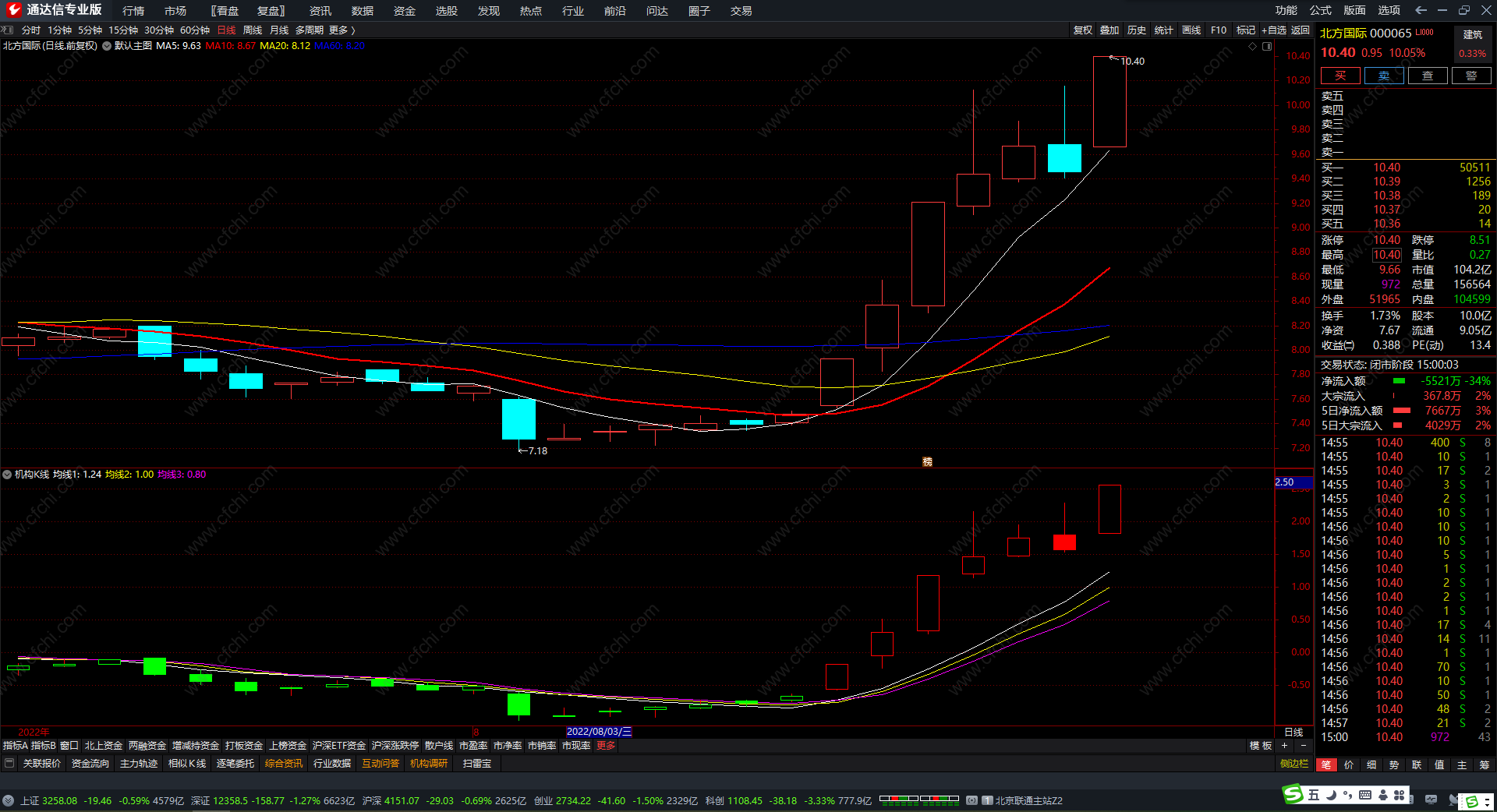Click the red 买 buy button
The image size is (1497, 812).
pyautogui.click(x=1340, y=76)
